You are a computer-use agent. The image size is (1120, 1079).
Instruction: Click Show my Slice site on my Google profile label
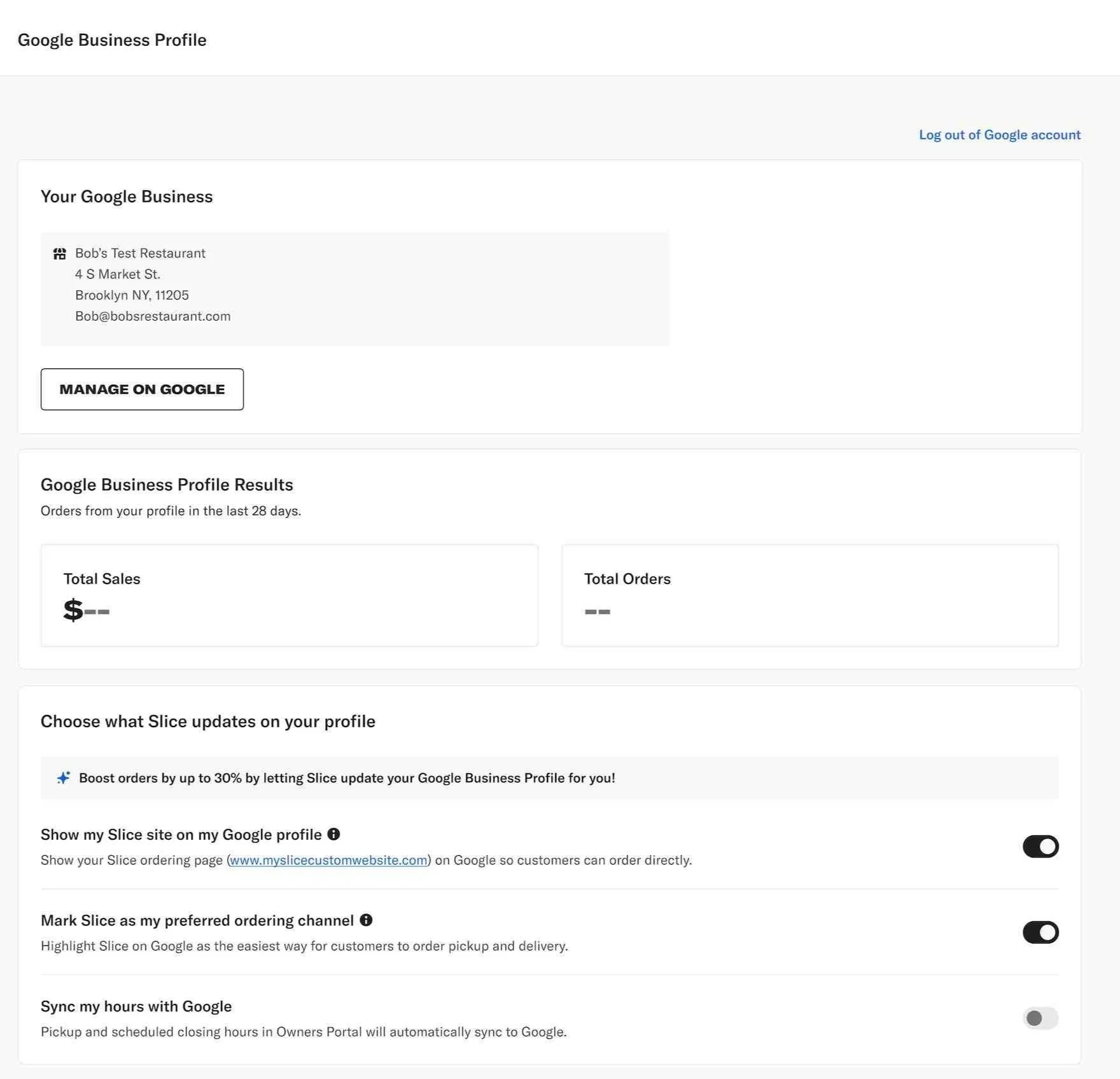click(x=181, y=835)
